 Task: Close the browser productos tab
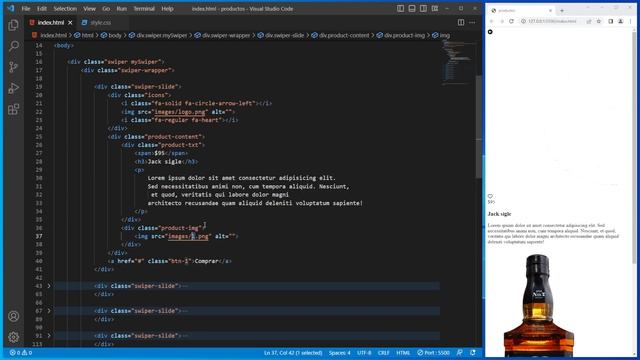[x=550, y=11]
